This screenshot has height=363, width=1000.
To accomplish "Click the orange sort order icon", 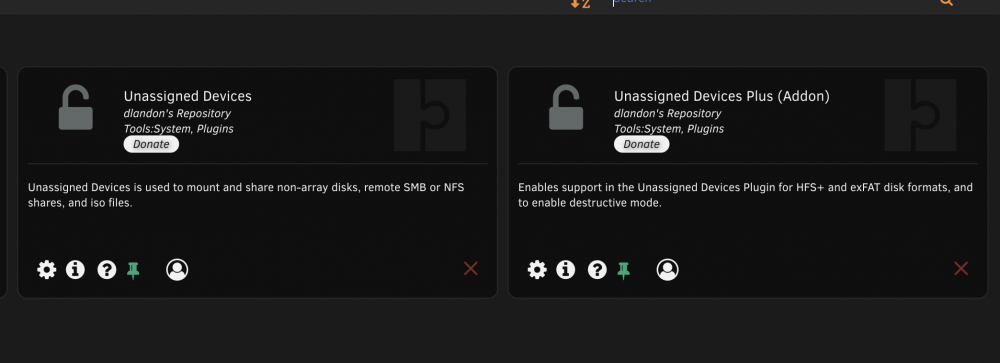I will (x=580, y=3).
